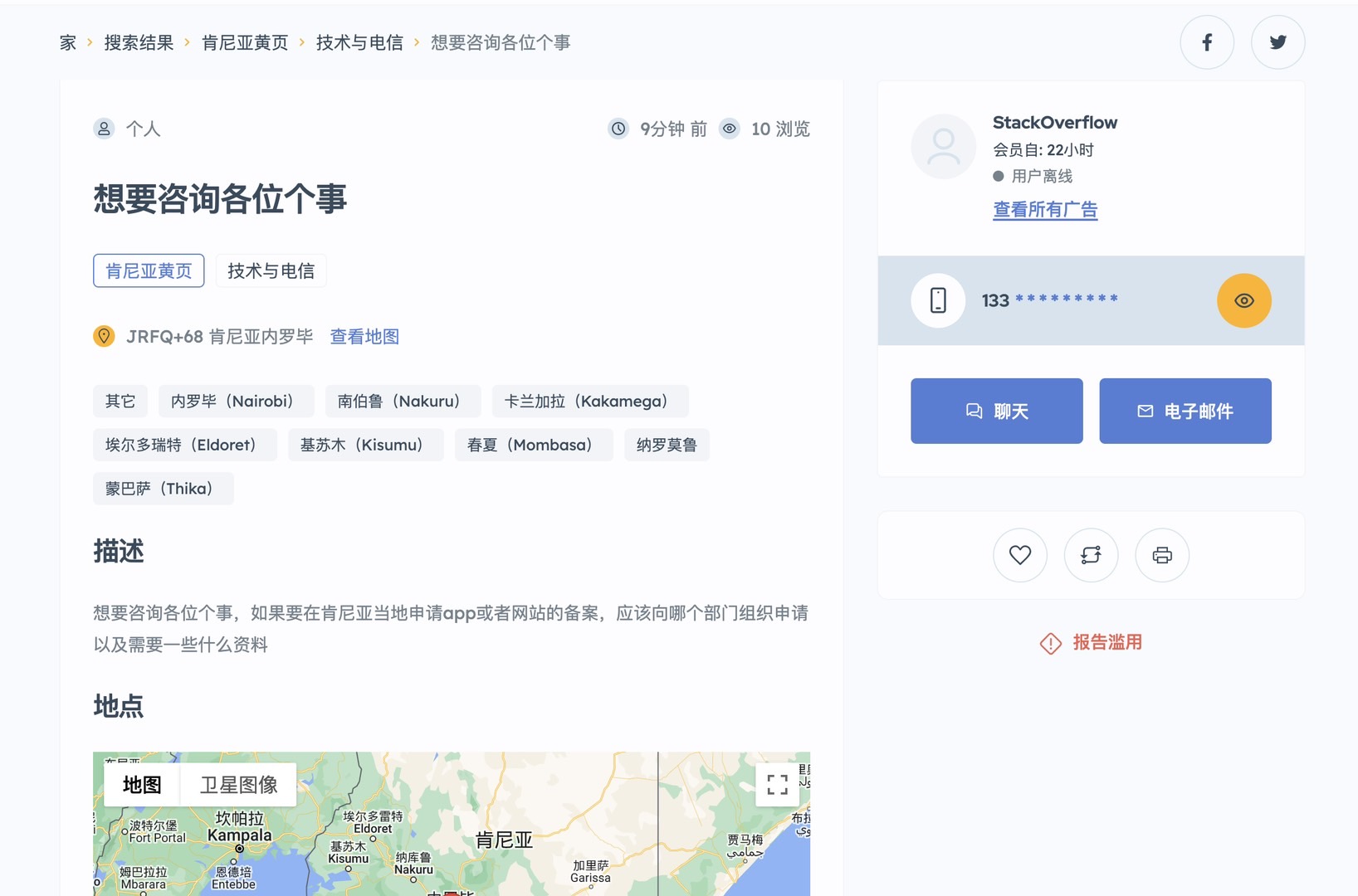
Task: Click the person icon beside 个人
Action: (104, 129)
